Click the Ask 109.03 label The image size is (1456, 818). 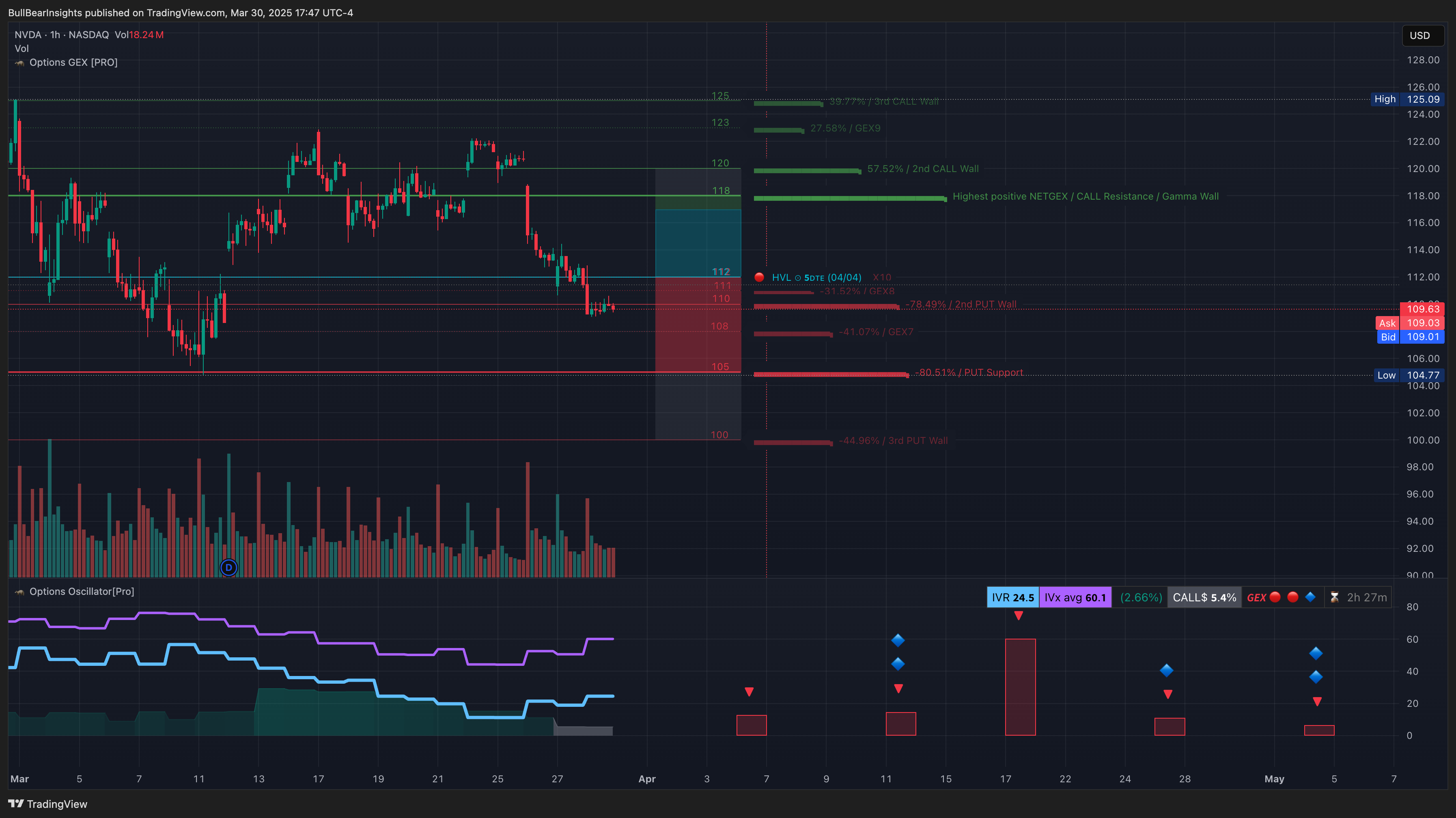(x=1410, y=323)
